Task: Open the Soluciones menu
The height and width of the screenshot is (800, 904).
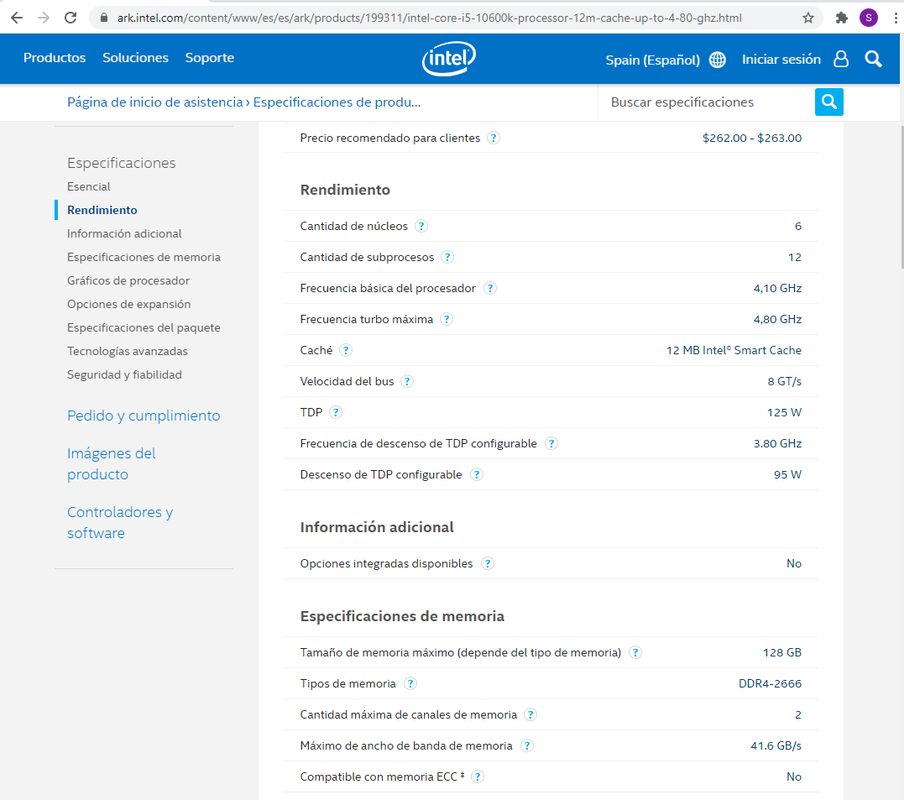Action: 135,58
